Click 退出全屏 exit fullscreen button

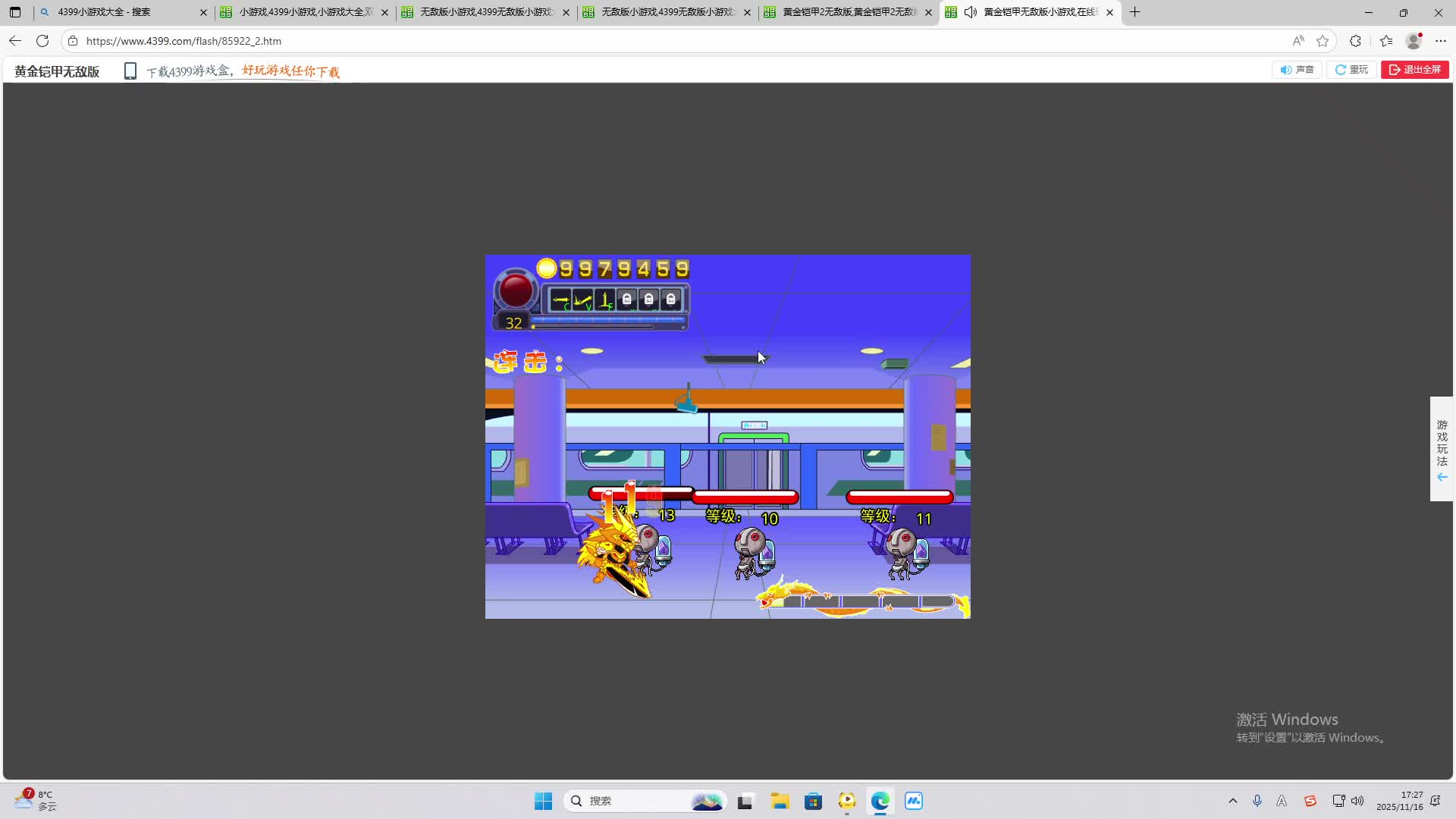(1414, 70)
